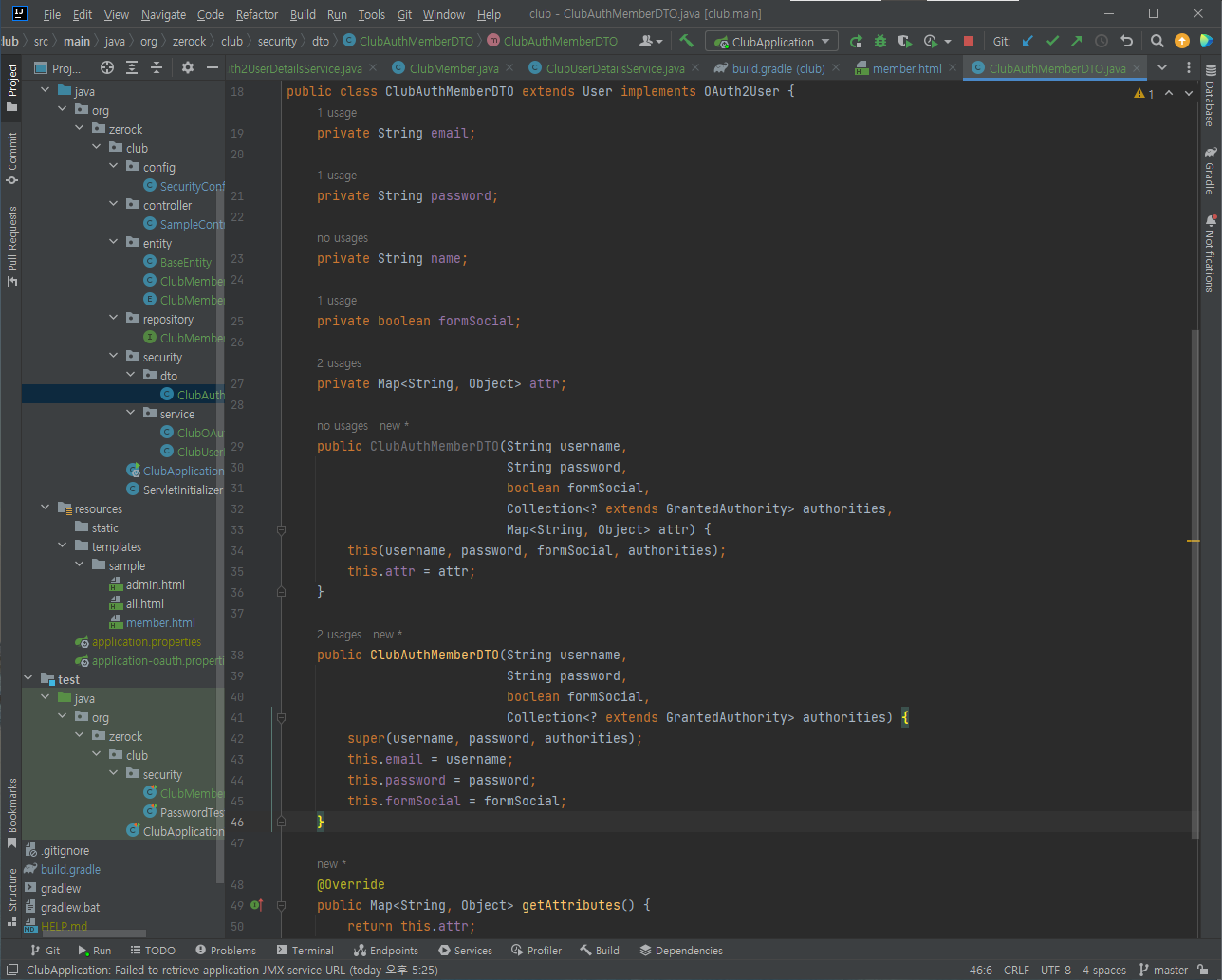Collapse the test folder
The width and height of the screenshot is (1222, 980).
pyautogui.click(x=28, y=678)
